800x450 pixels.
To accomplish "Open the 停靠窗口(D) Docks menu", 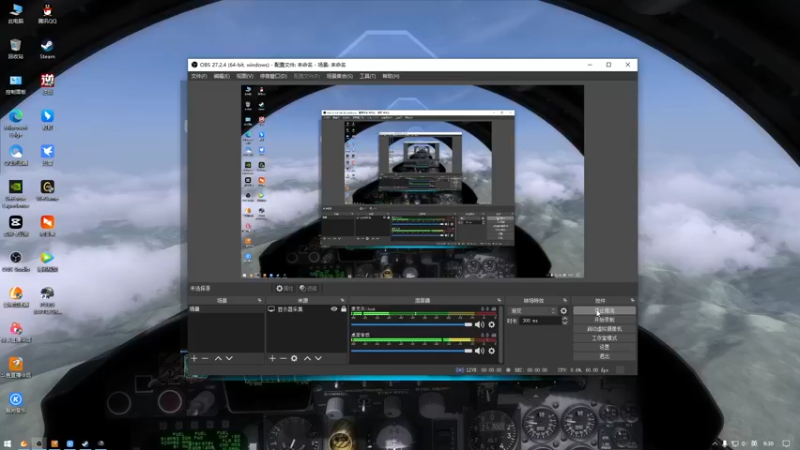I will tap(273, 76).
